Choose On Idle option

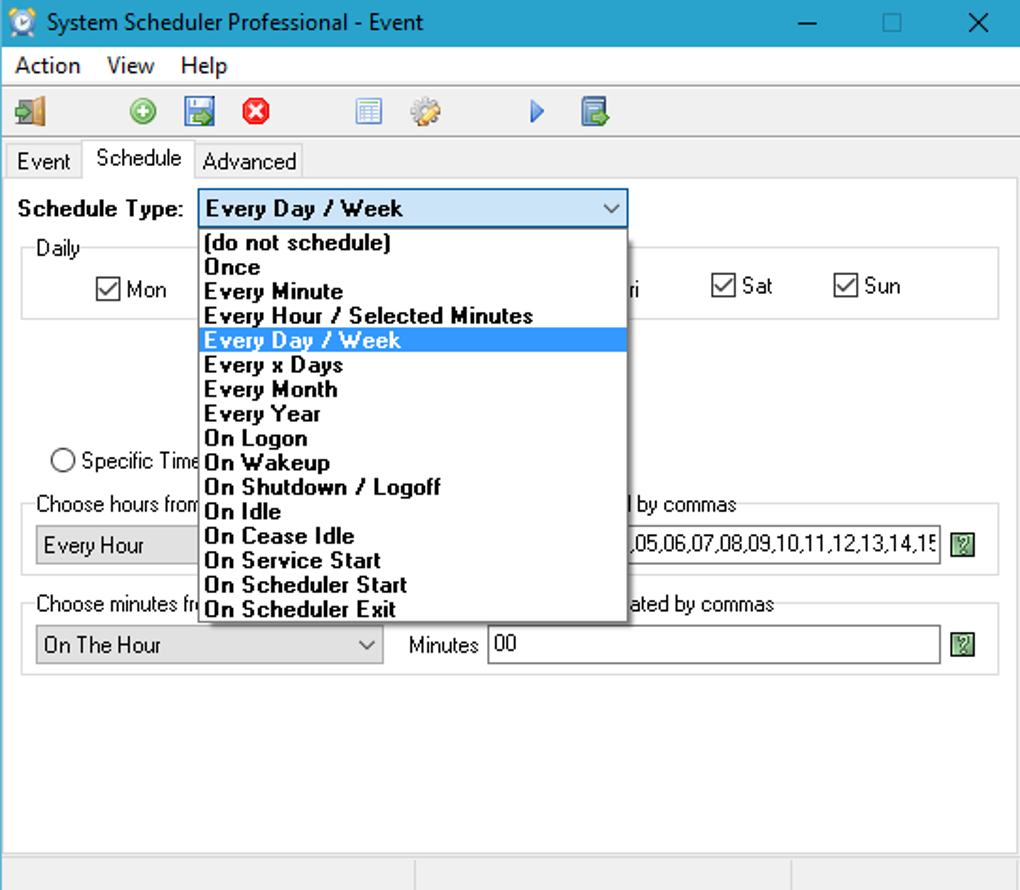click(x=413, y=511)
